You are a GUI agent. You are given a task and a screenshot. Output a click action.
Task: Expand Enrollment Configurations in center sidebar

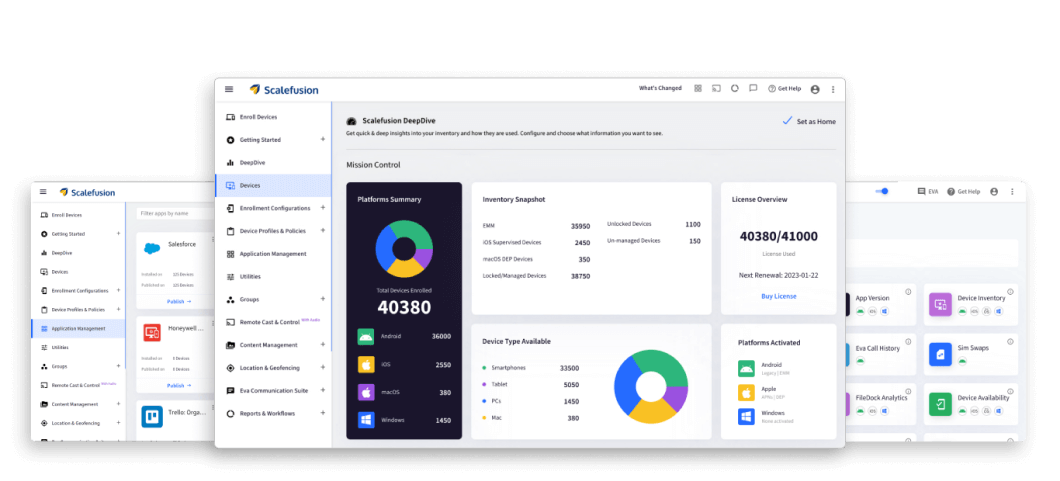pyautogui.click(x=322, y=207)
